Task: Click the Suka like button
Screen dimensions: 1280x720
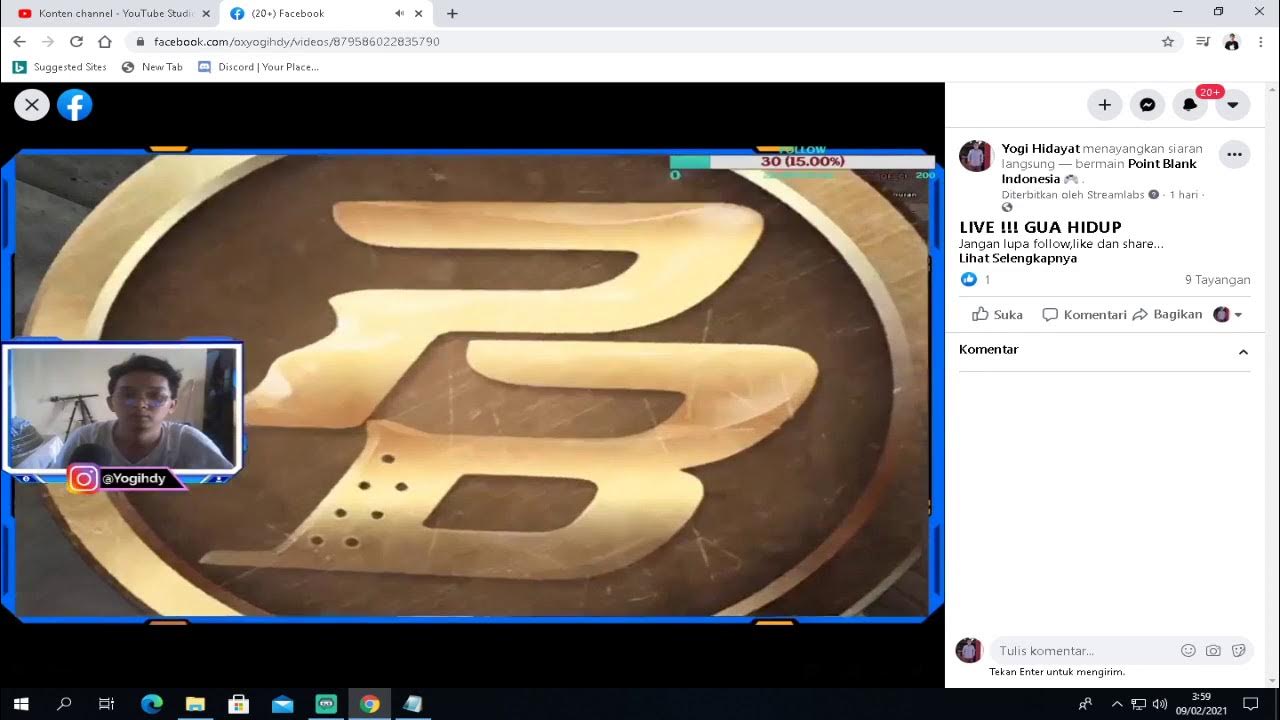Action: [x=998, y=314]
